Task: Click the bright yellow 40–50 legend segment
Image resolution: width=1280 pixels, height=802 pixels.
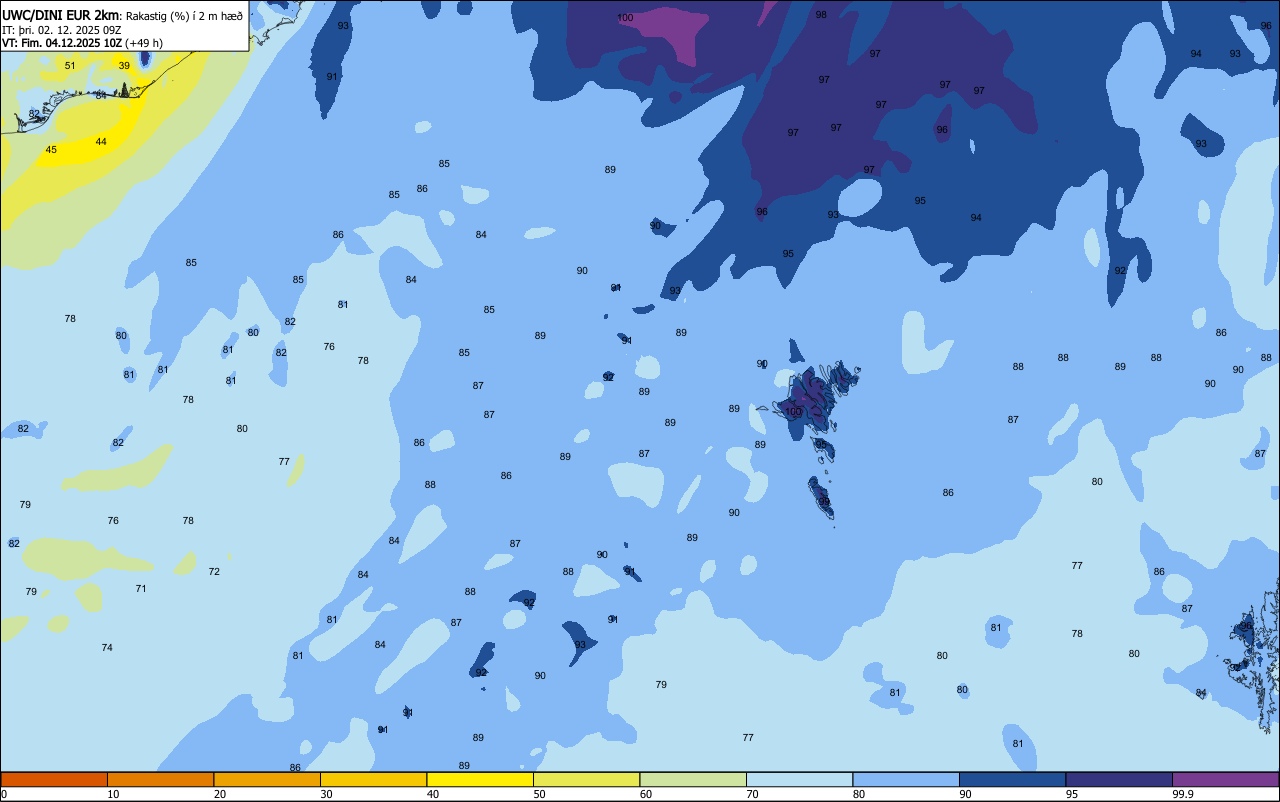Action: (x=480, y=779)
